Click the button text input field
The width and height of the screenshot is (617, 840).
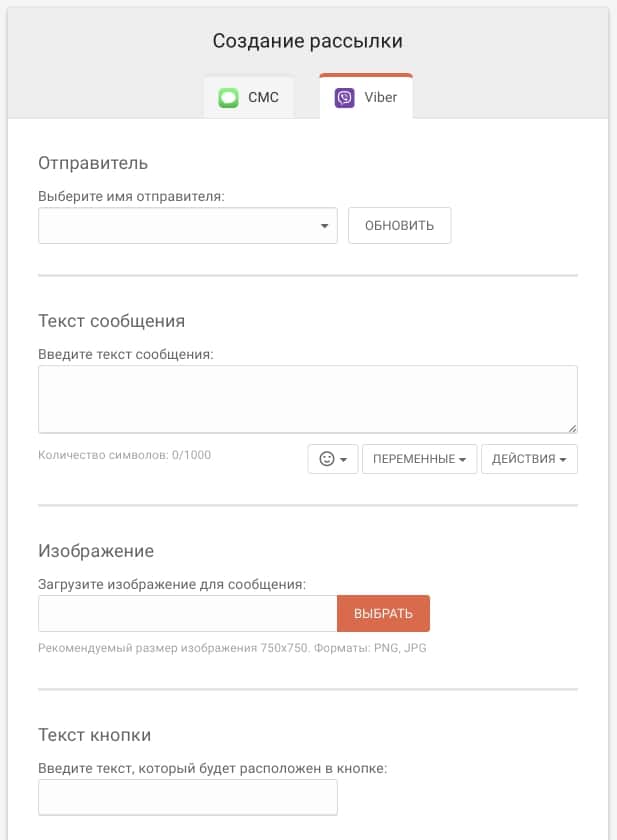(x=187, y=797)
